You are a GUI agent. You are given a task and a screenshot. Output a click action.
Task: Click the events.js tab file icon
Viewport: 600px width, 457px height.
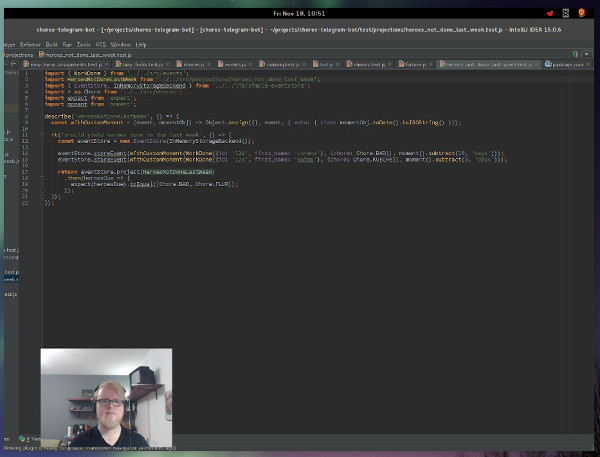(220, 64)
